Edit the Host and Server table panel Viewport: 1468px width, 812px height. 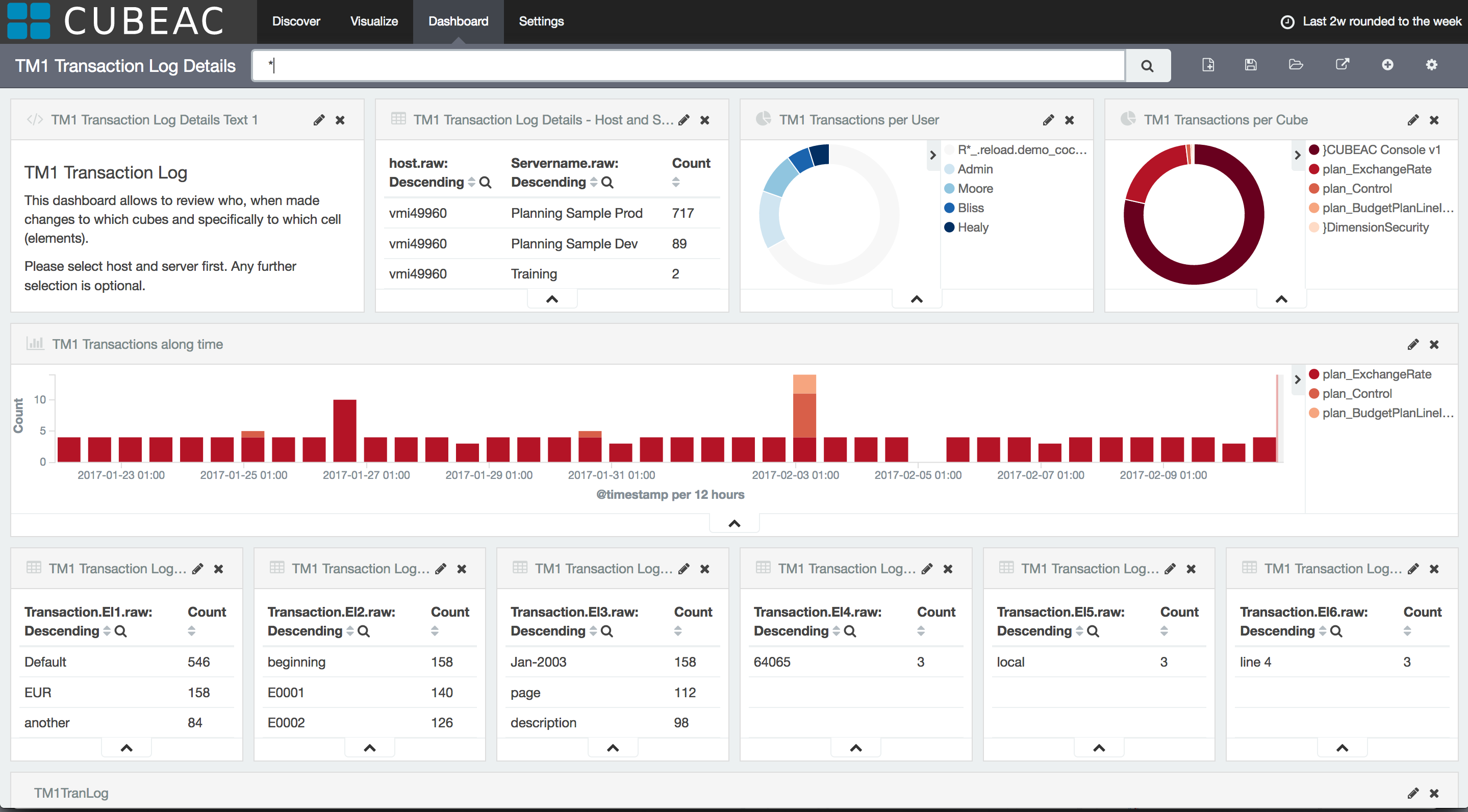pyautogui.click(x=684, y=120)
